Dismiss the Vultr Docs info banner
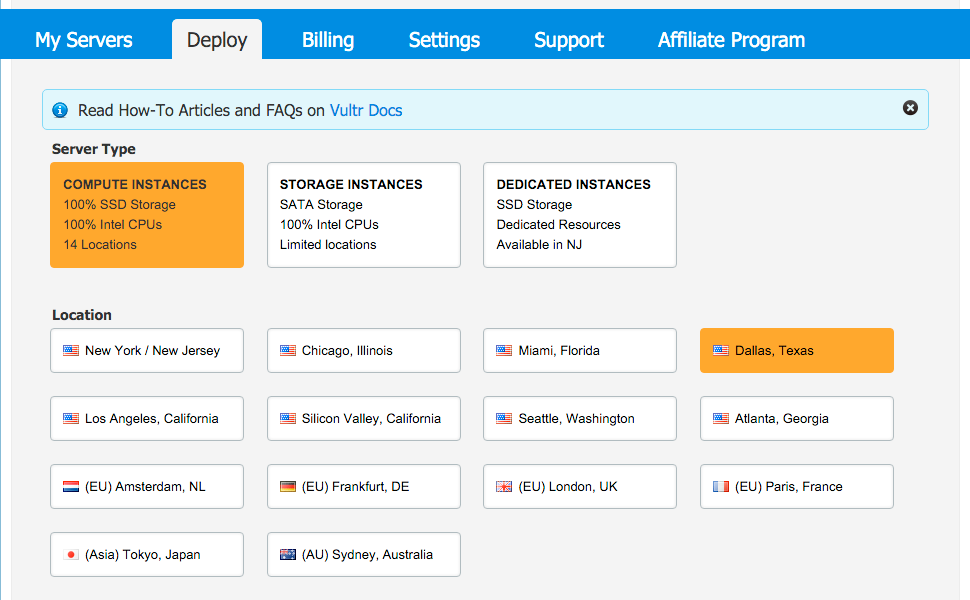Image resolution: width=970 pixels, height=600 pixels. [910, 108]
